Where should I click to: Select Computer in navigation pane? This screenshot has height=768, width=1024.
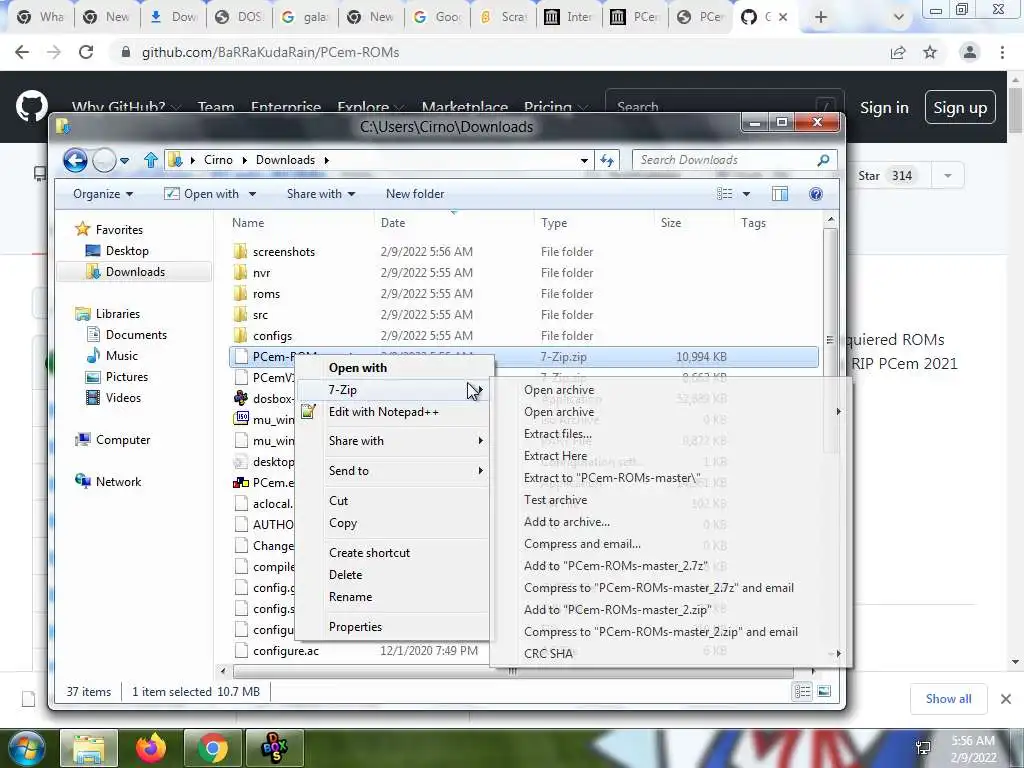click(x=123, y=440)
